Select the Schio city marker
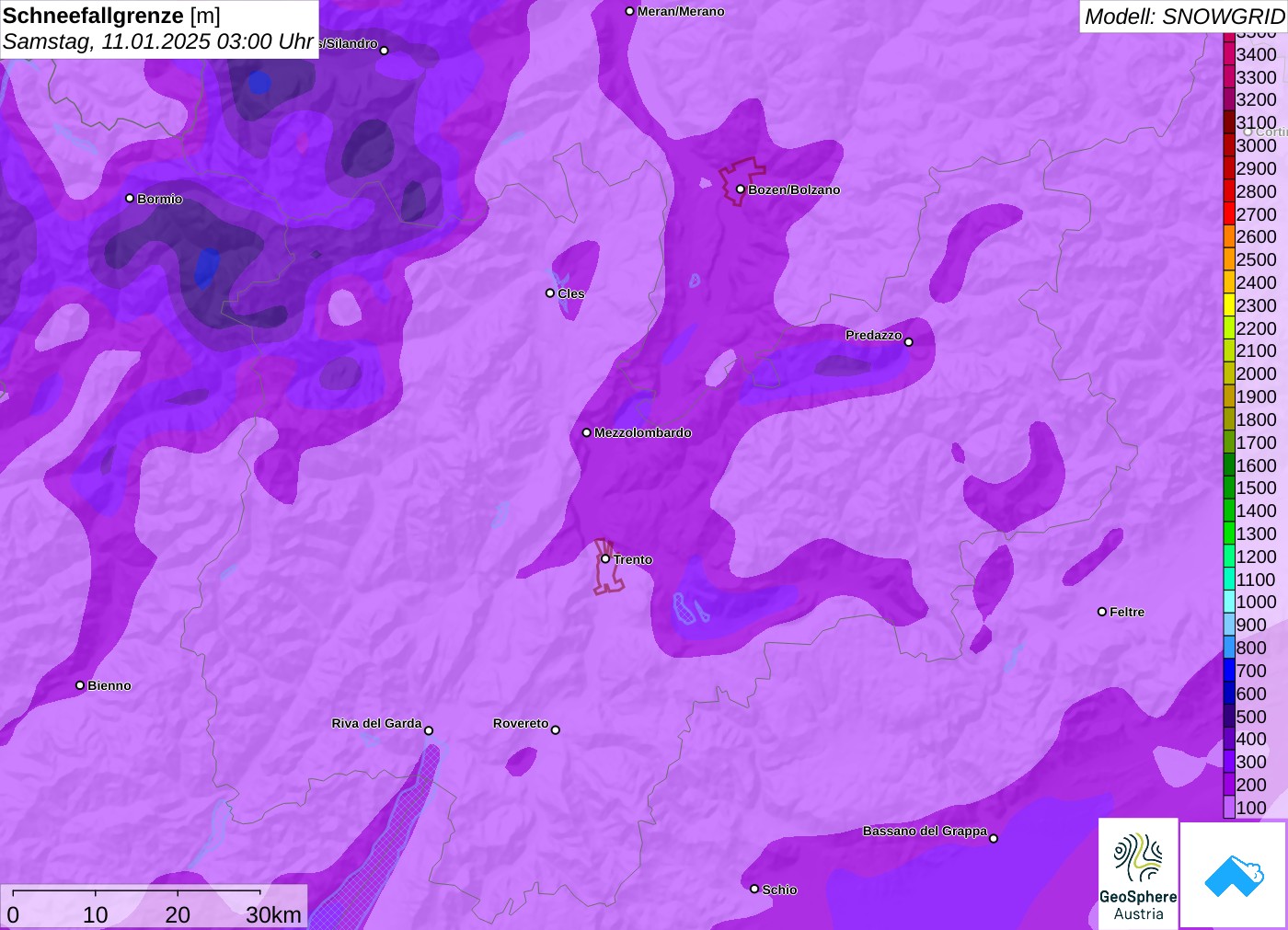The image size is (1288, 930). click(x=754, y=889)
